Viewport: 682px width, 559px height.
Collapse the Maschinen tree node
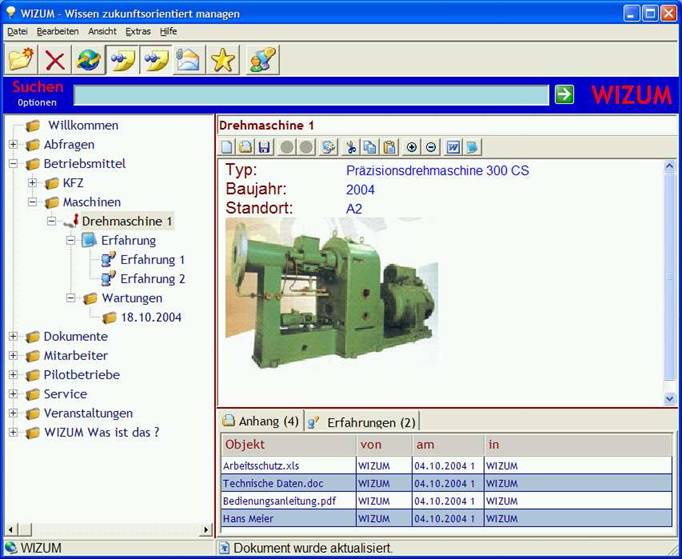pos(32,202)
